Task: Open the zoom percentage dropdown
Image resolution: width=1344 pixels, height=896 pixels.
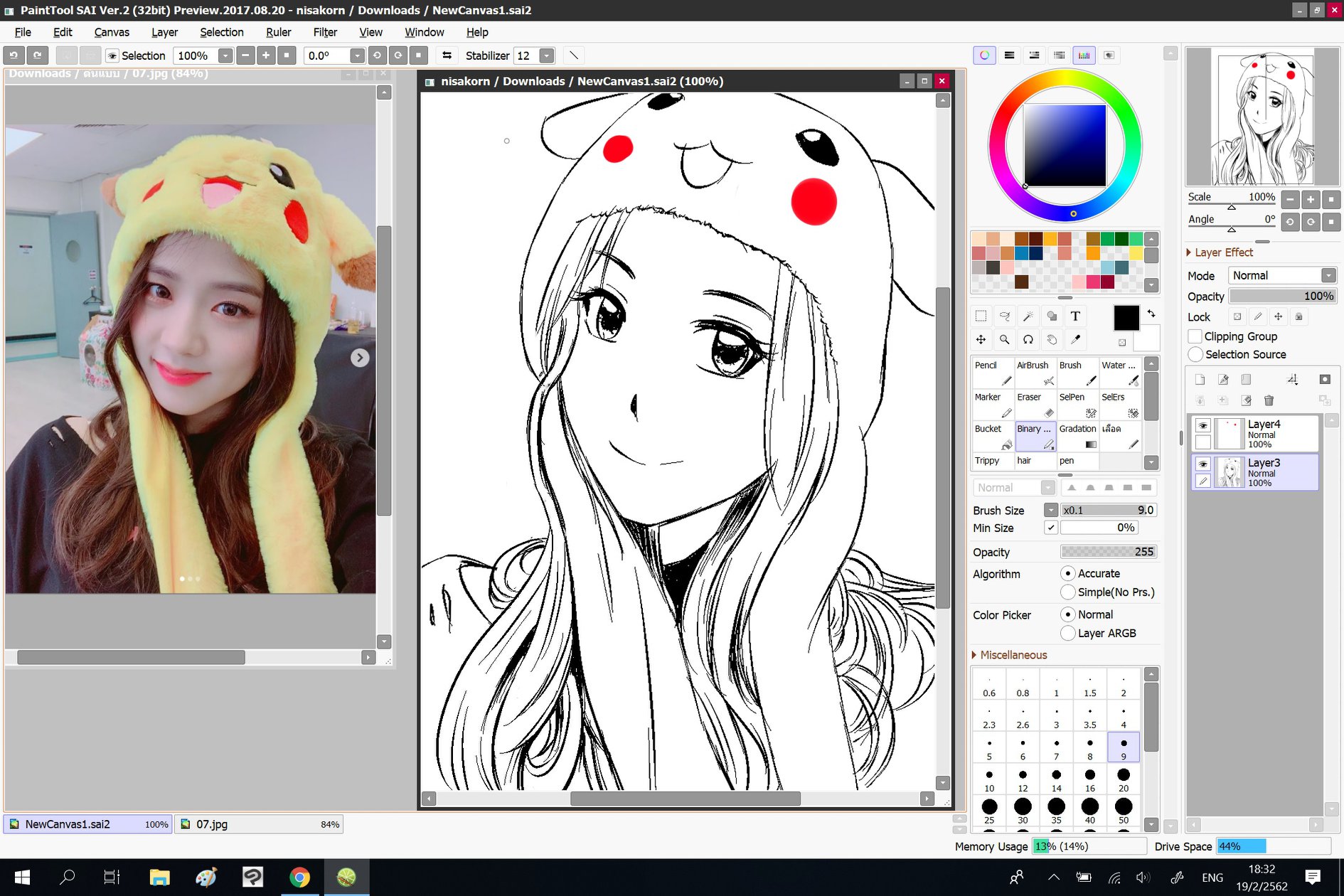Action: (225, 55)
